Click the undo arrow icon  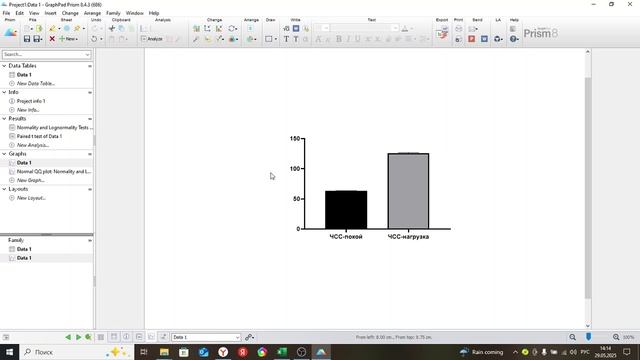point(94,39)
